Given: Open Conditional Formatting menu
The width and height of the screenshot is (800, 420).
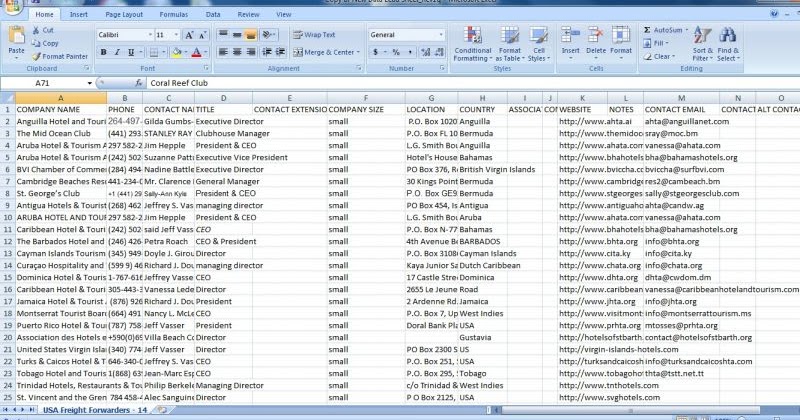Looking at the screenshot, I should pos(472,44).
